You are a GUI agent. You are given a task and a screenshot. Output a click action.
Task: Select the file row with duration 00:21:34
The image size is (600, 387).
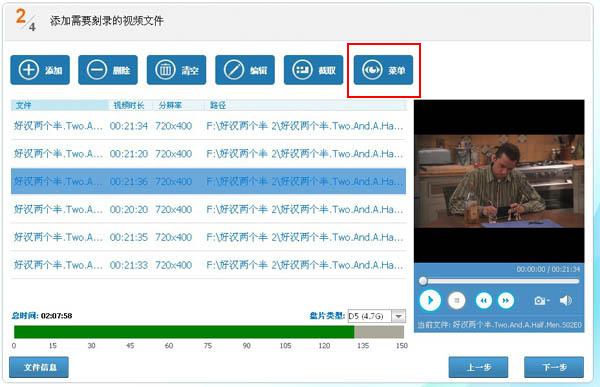pyautogui.click(x=209, y=126)
